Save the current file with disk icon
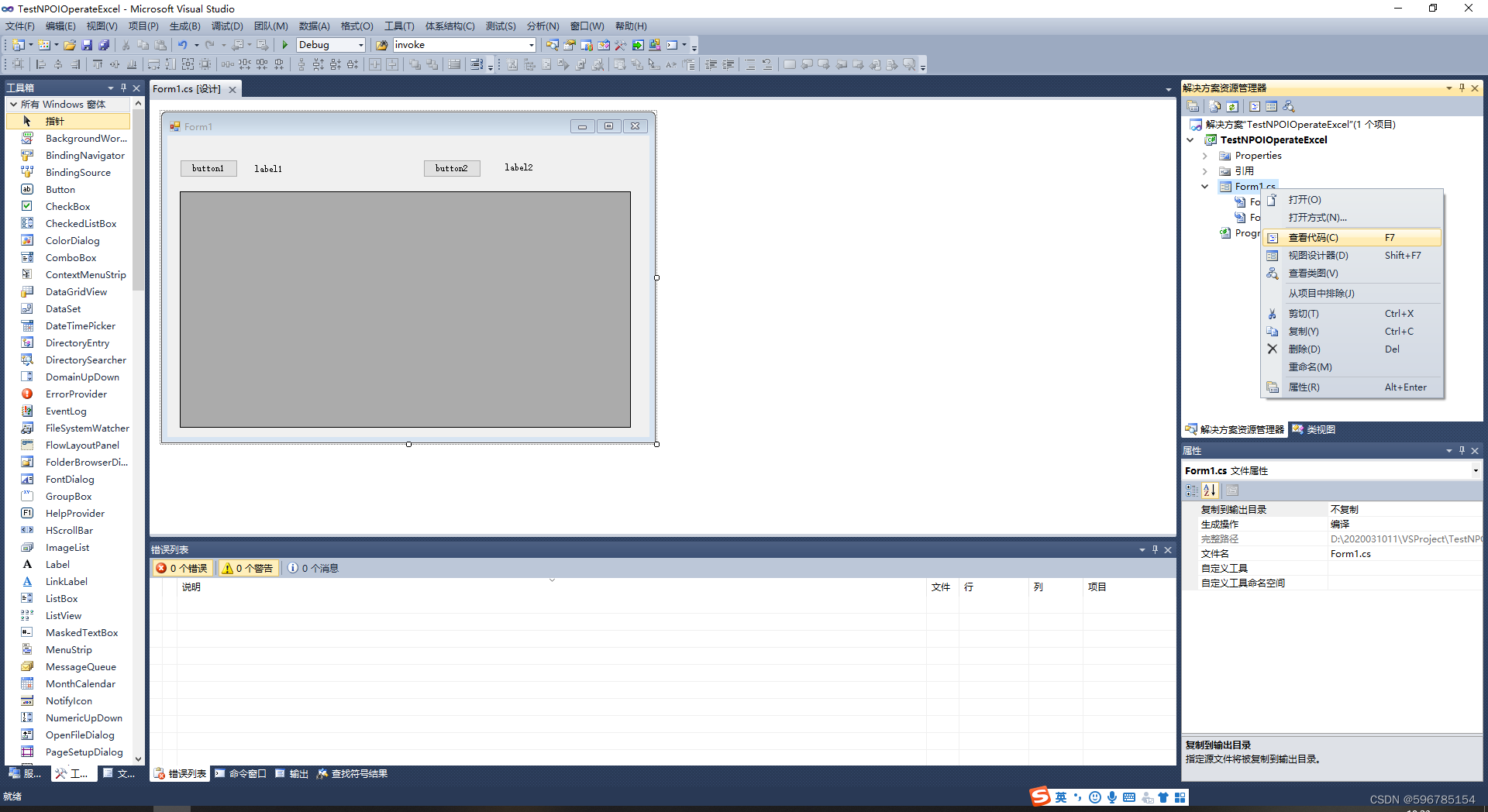 tap(87, 45)
